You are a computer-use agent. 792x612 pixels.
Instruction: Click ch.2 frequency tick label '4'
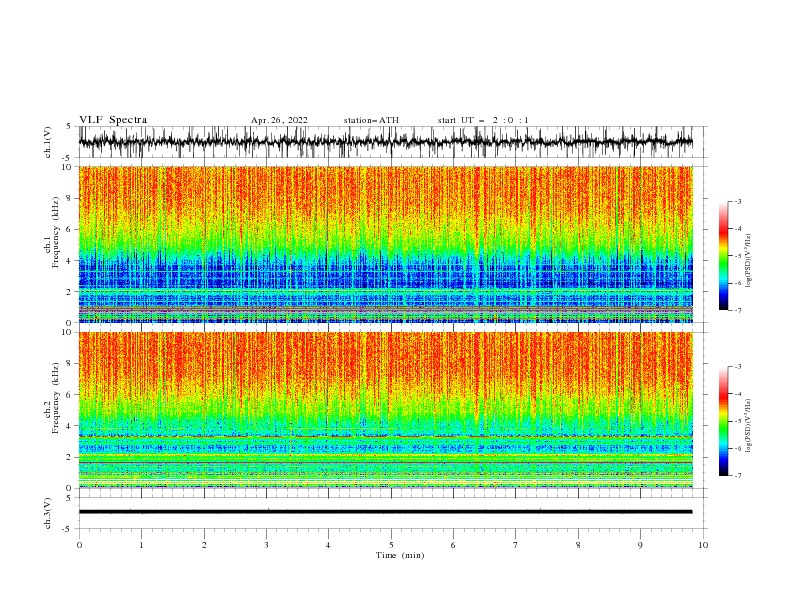pyautogui.click(x=69, y=426)
